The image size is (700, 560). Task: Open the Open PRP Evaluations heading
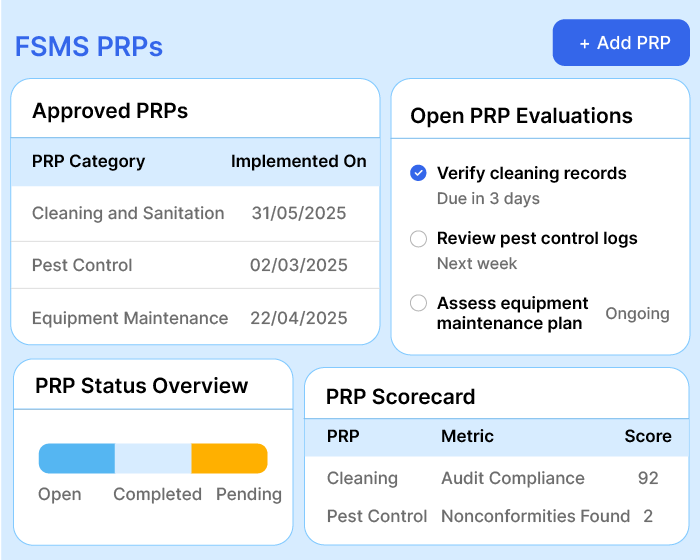coord(521,116)
